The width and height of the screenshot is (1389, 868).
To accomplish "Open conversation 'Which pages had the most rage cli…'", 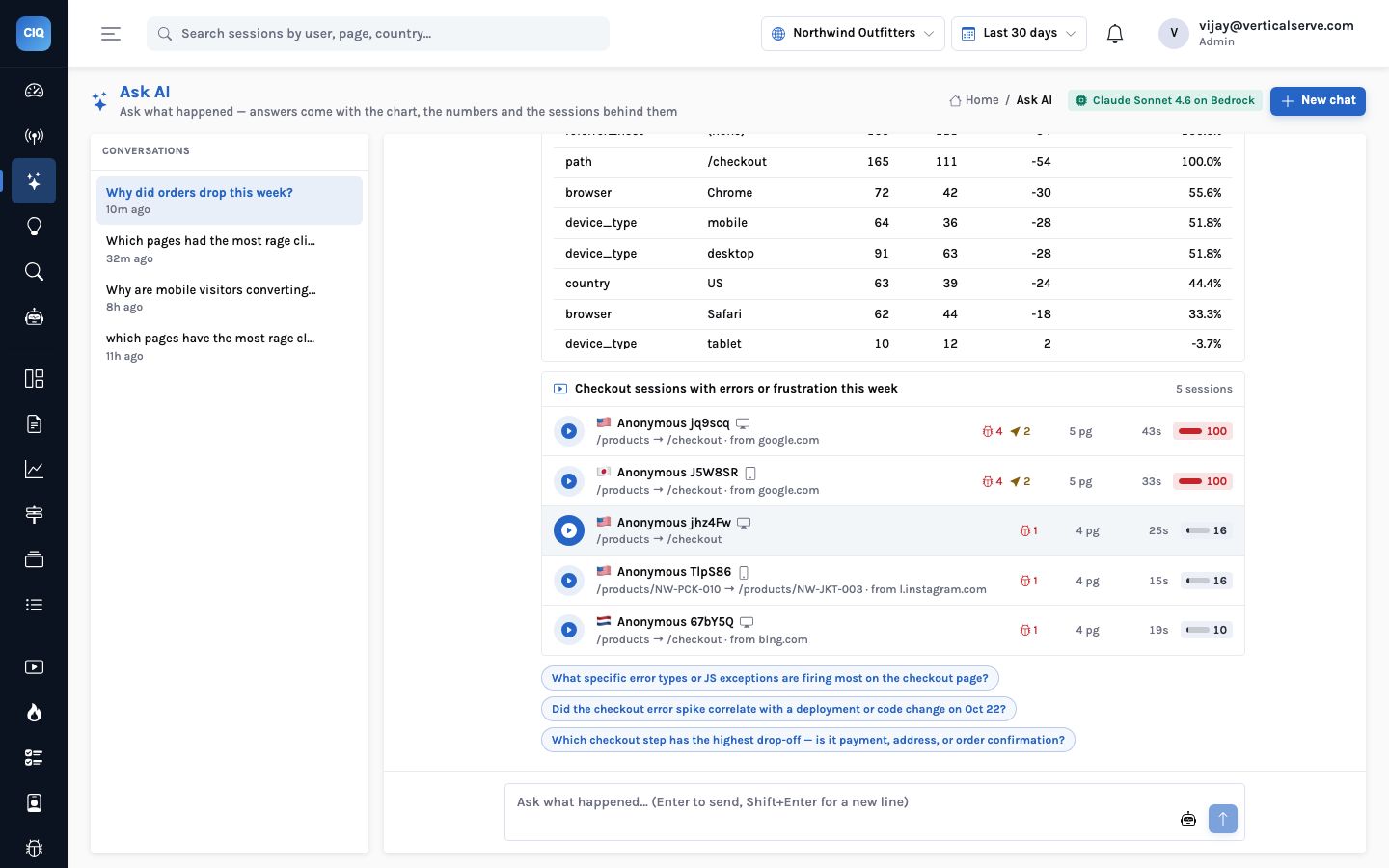I will click(230, 249).
